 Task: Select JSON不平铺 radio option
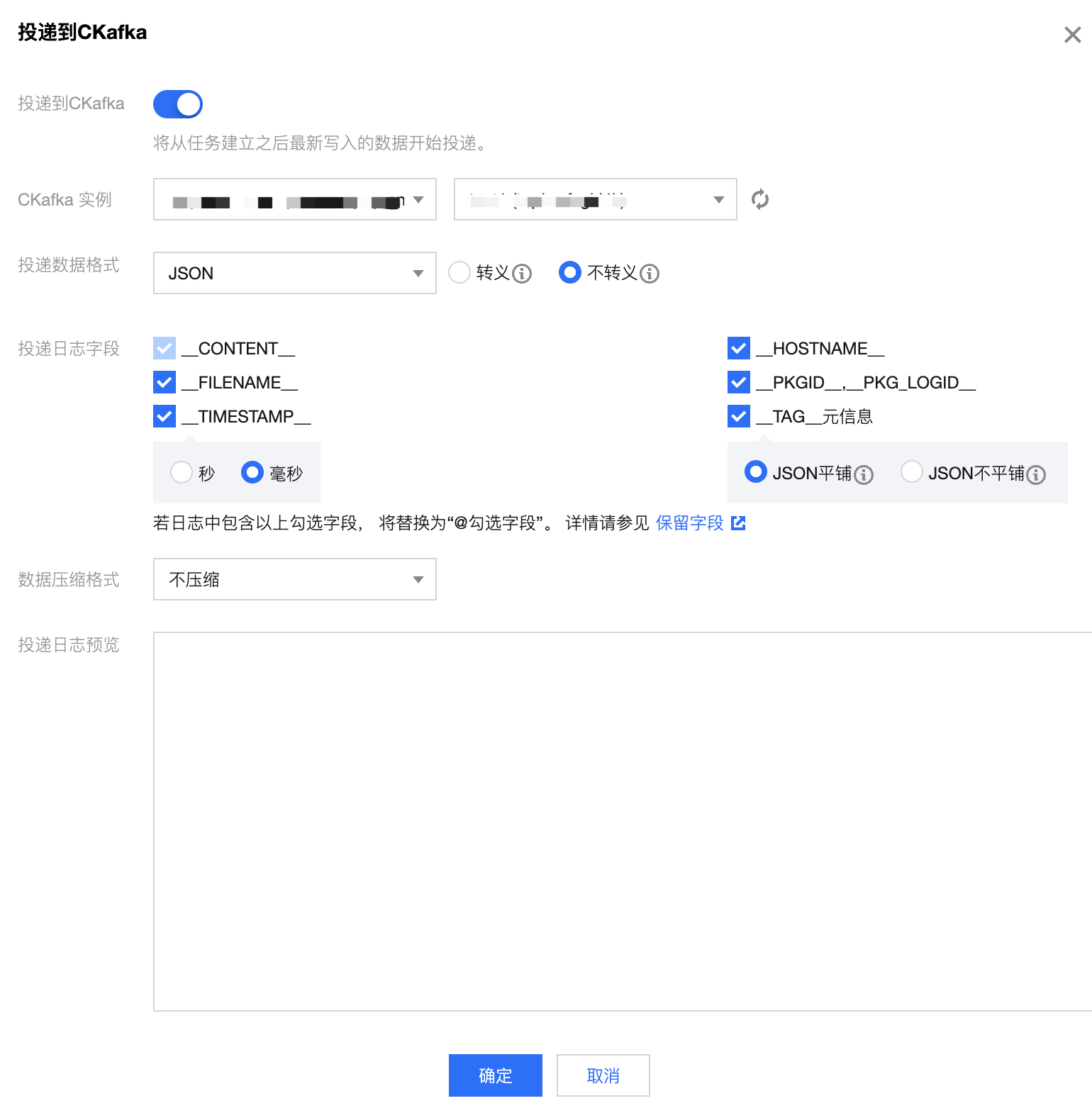pyautogui.click(x=912, y=471)
